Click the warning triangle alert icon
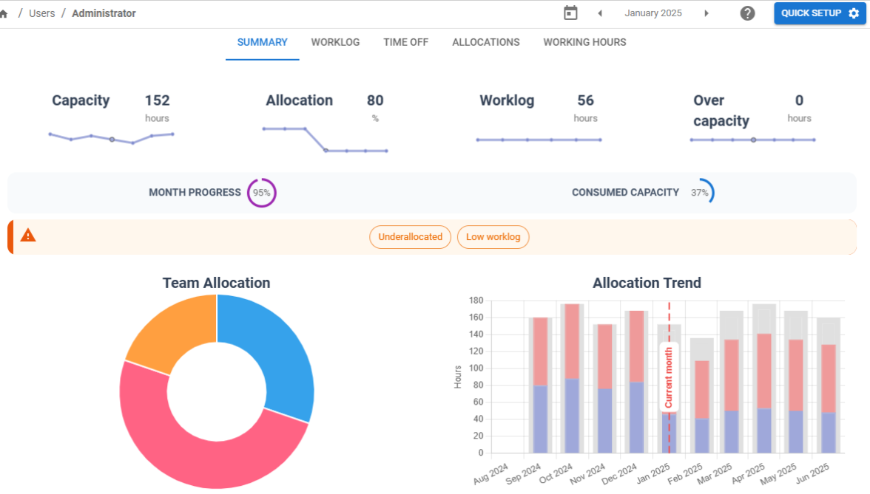 [28, 236]
